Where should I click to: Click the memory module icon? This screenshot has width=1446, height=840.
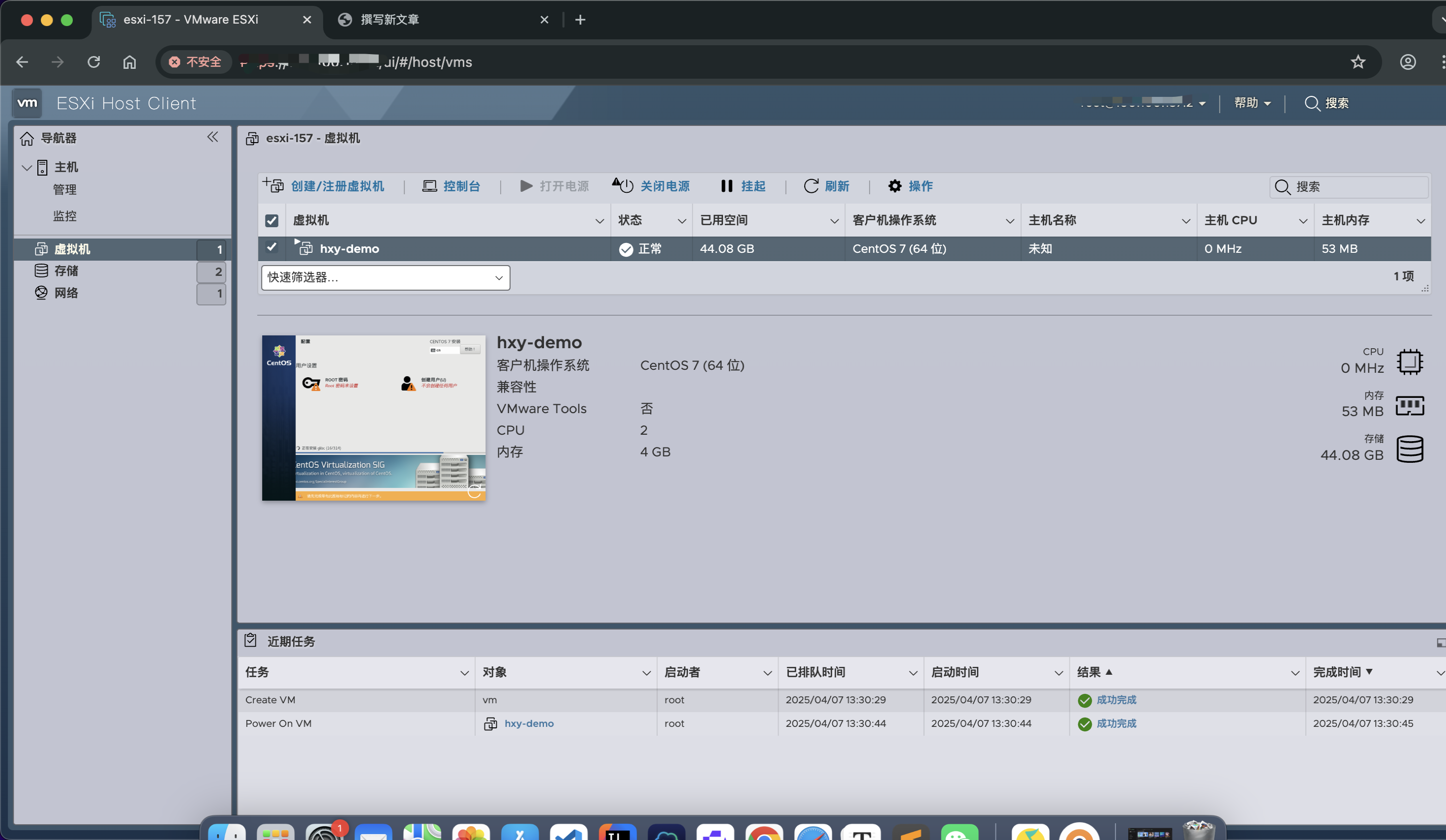[1410, 405]
